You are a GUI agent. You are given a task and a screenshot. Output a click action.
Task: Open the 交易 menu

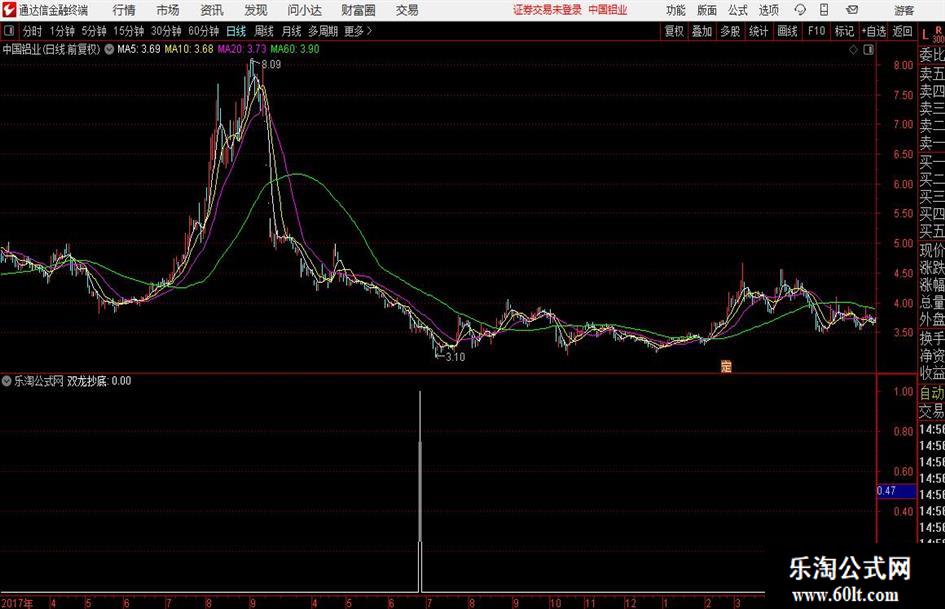click(407, 10)
